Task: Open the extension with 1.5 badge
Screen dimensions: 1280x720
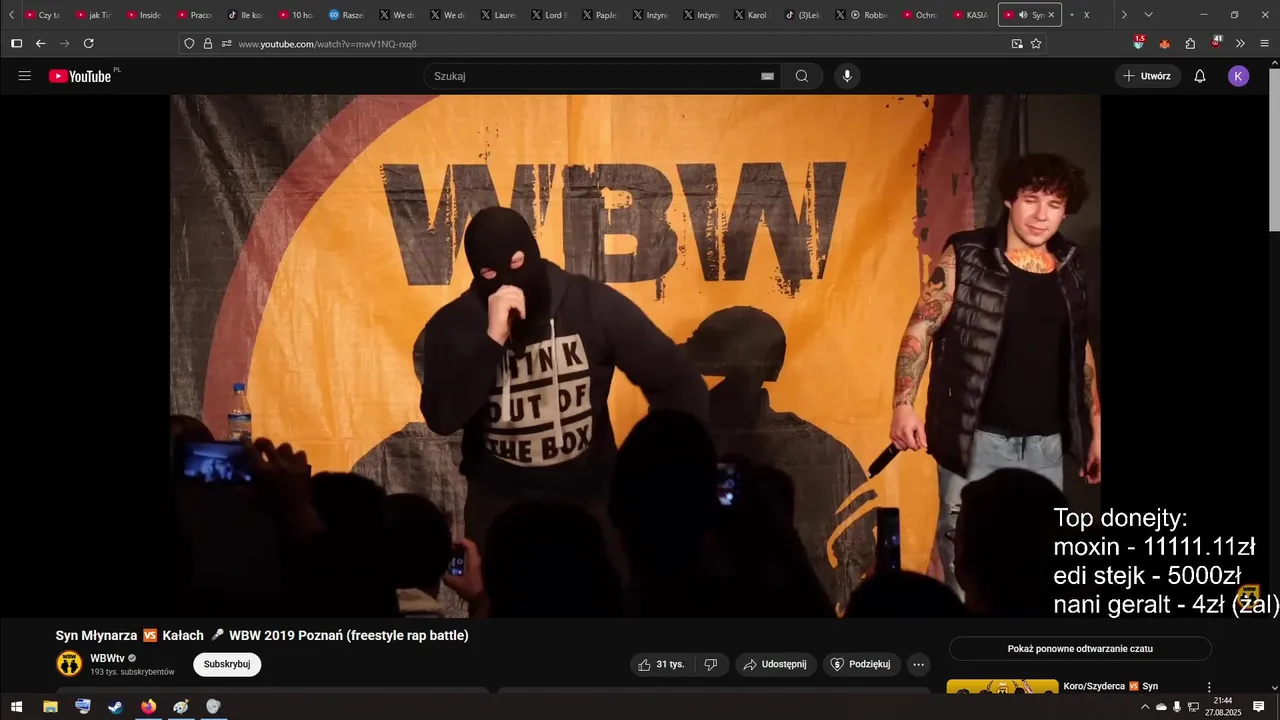Action: point(1139,43)
